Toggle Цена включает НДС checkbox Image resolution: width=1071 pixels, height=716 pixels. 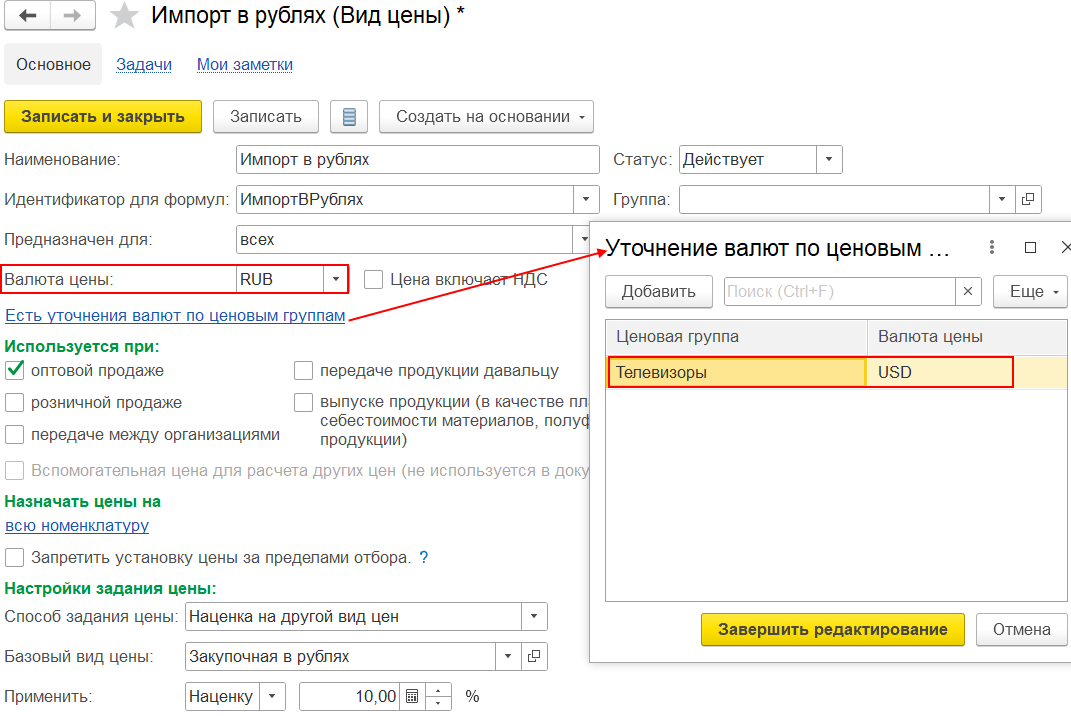coord(374,280)
